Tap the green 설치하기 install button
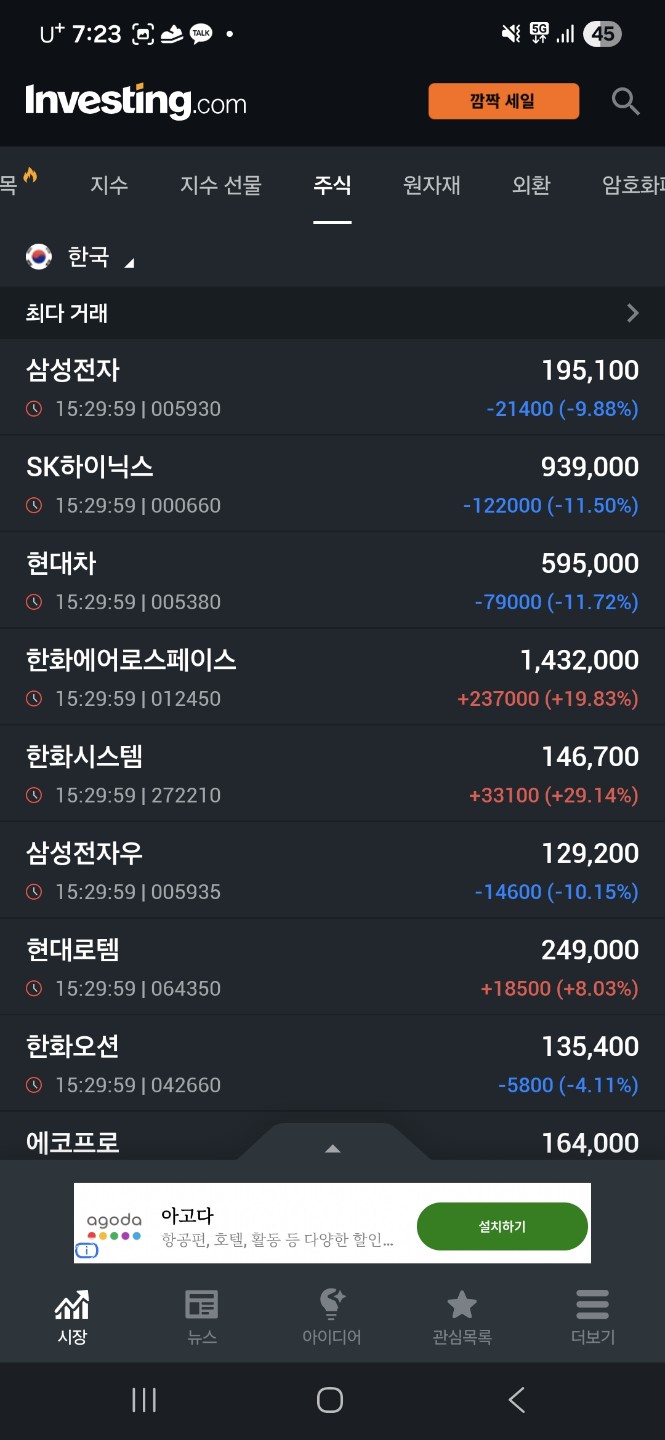 501,1226
